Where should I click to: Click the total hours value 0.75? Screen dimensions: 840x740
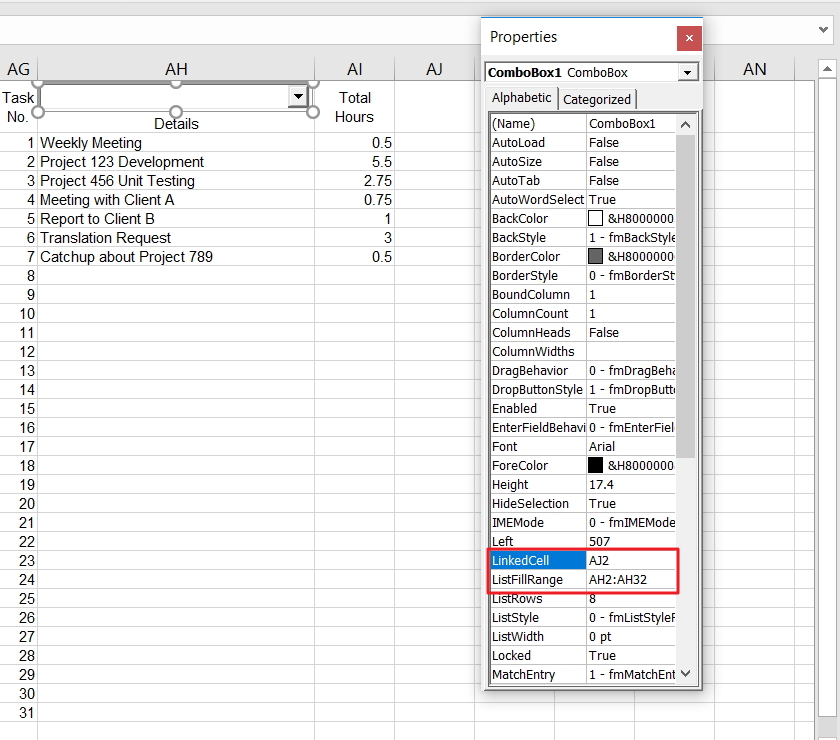coord(354,200)
